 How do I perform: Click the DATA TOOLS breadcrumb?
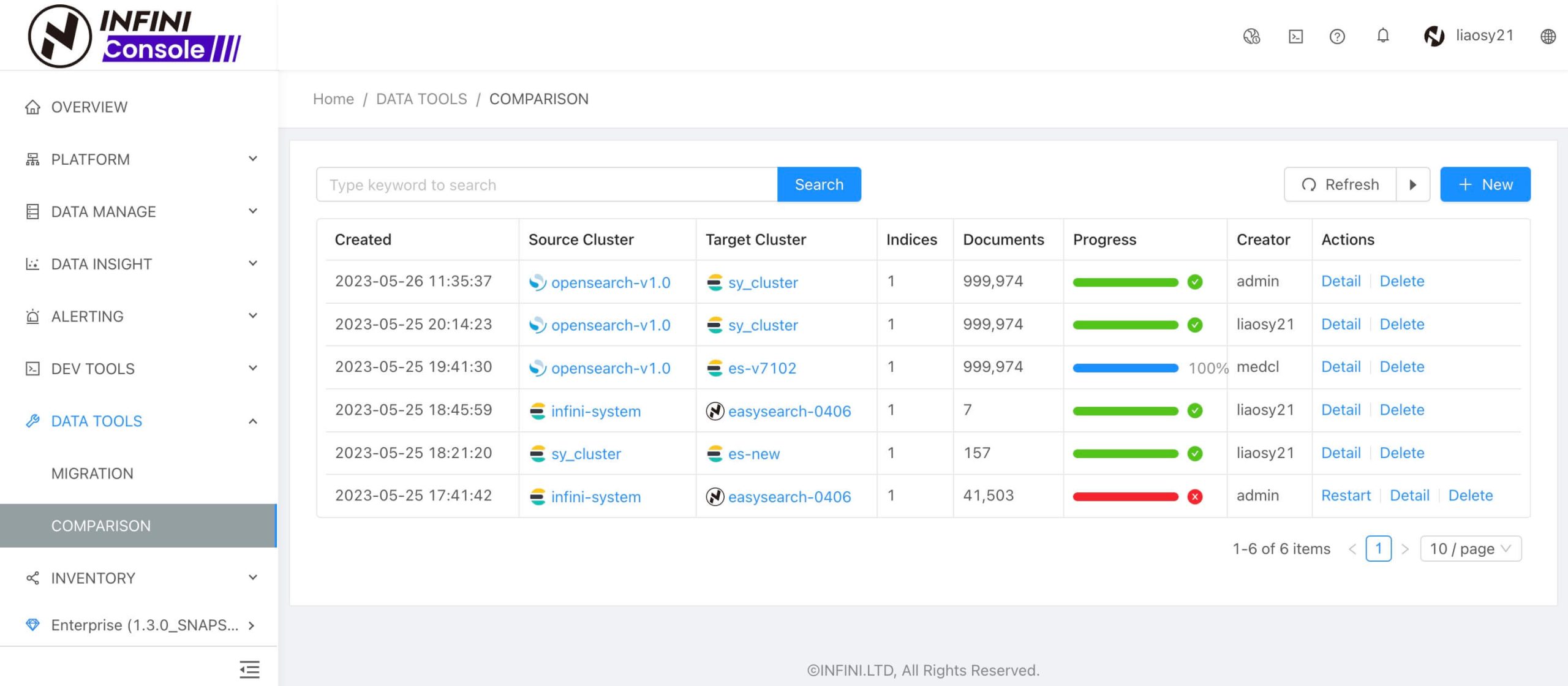(421, 99)
